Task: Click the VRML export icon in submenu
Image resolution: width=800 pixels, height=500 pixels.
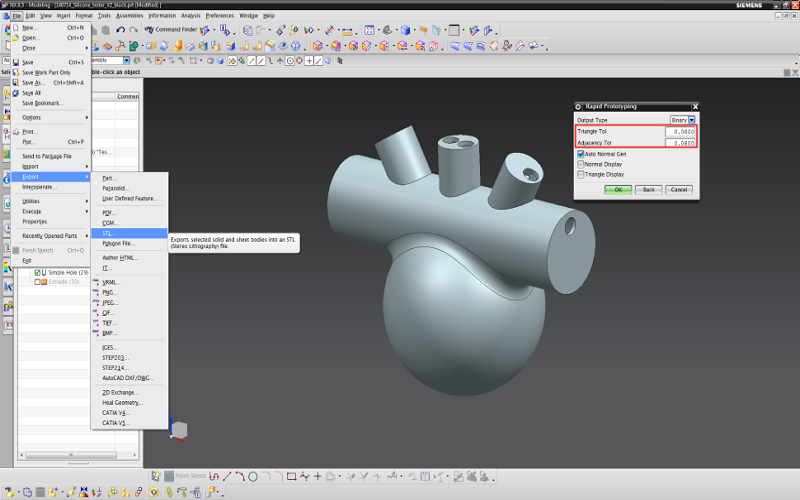Action: [x=96, y=282]
